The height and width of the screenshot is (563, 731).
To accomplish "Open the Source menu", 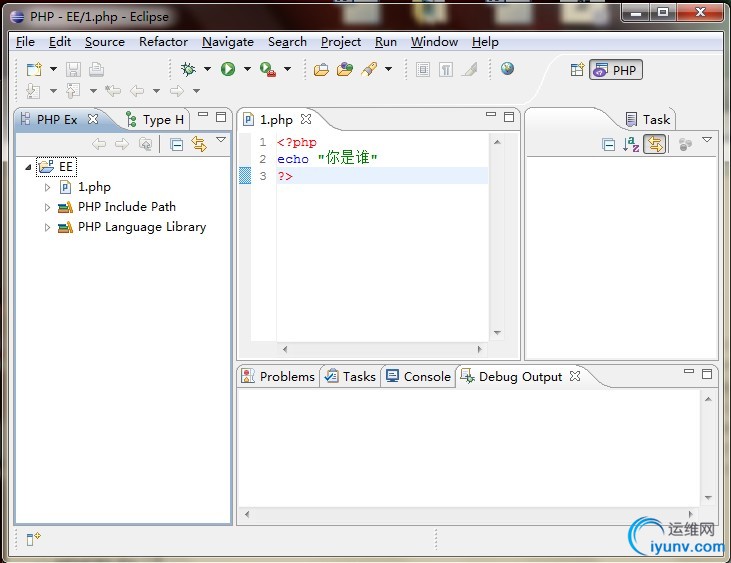I will point(105,42).
